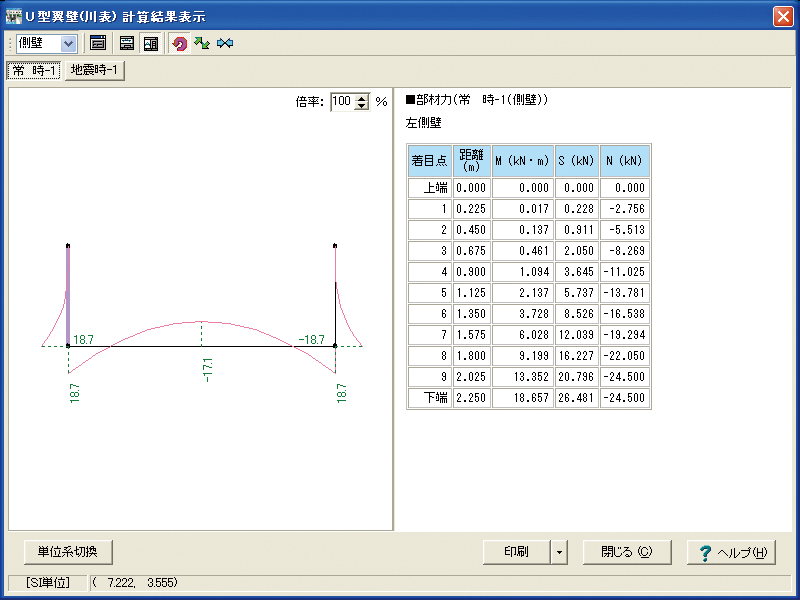Select the 上端 row label cell
The image size is (800, 600).
(x=430, y=188)
